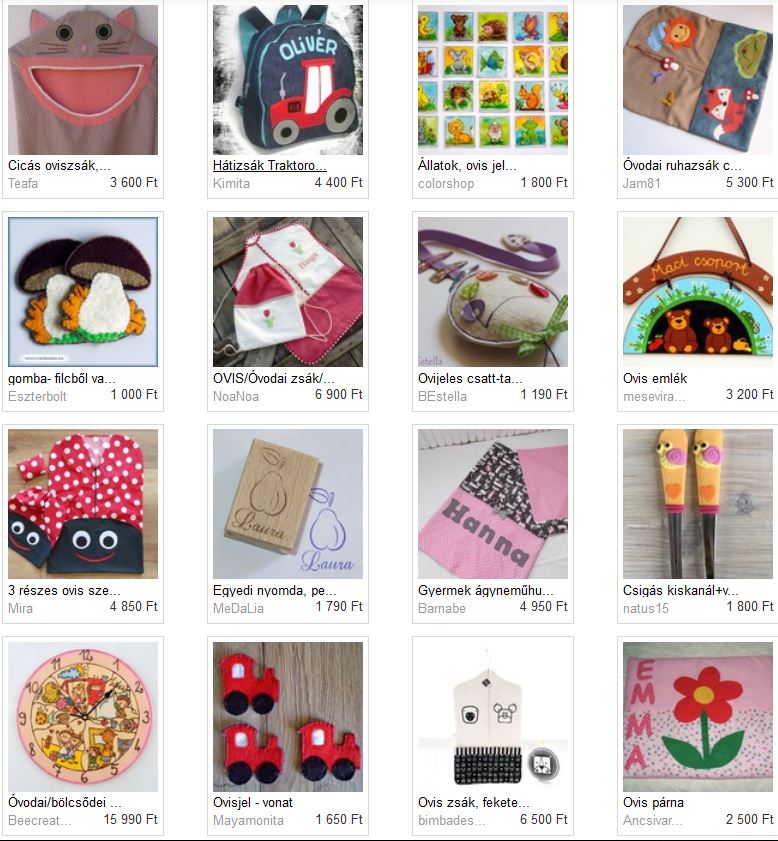The image size is (778, 841).
Task: Open the cat bag product photo
Action: 83,80
